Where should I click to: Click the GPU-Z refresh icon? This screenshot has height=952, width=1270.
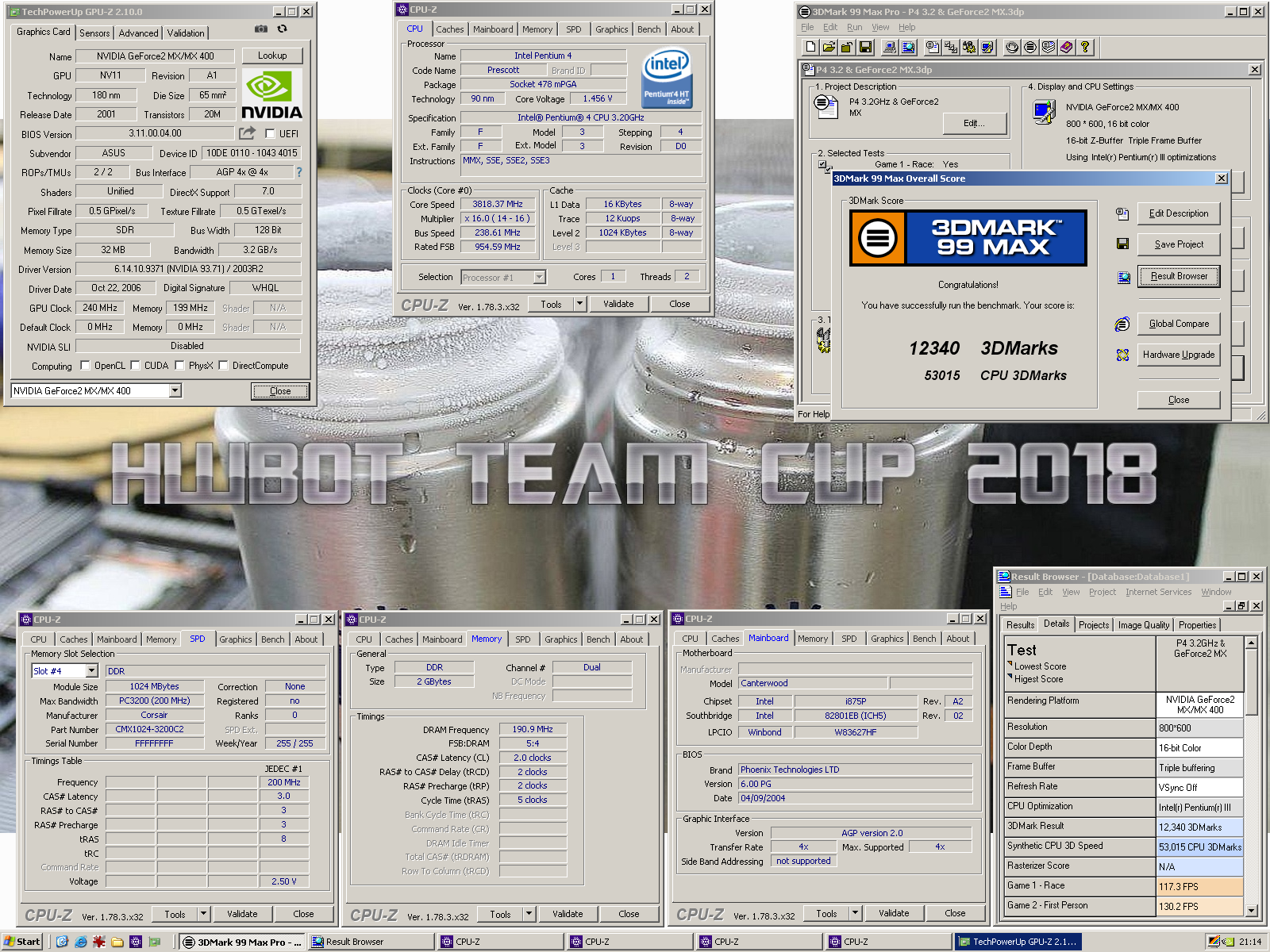tap(282, 29)
